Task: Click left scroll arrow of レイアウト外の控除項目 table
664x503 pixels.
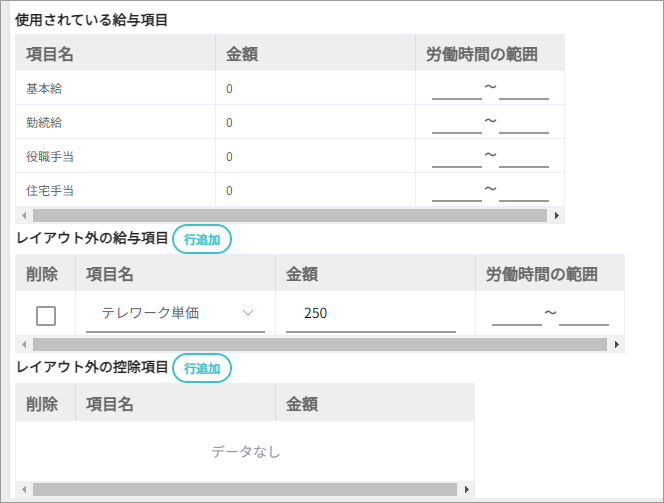Action: point(24,489)
